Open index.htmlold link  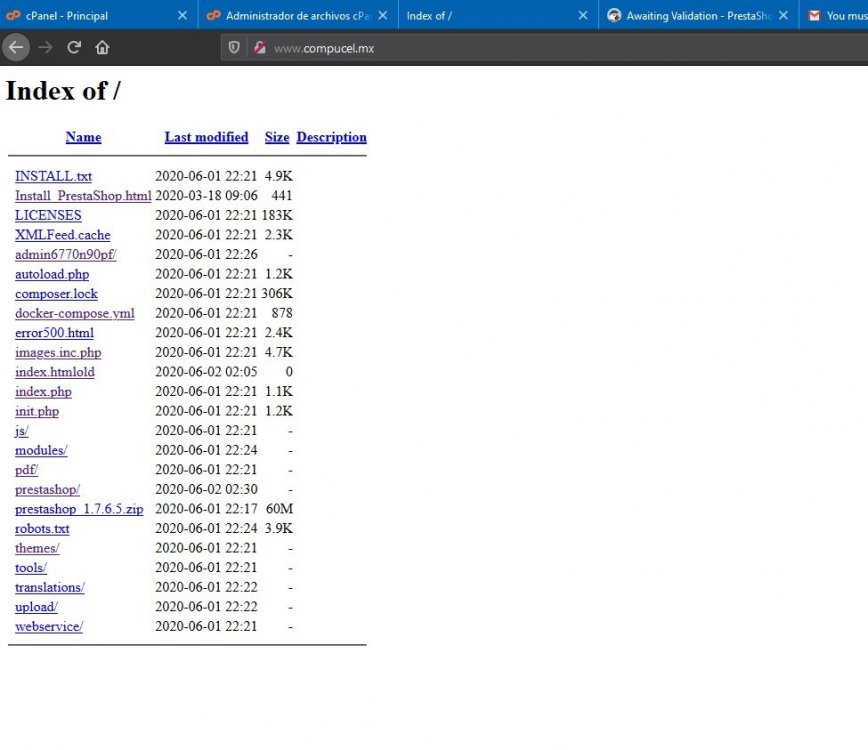(x=55, y=372)
